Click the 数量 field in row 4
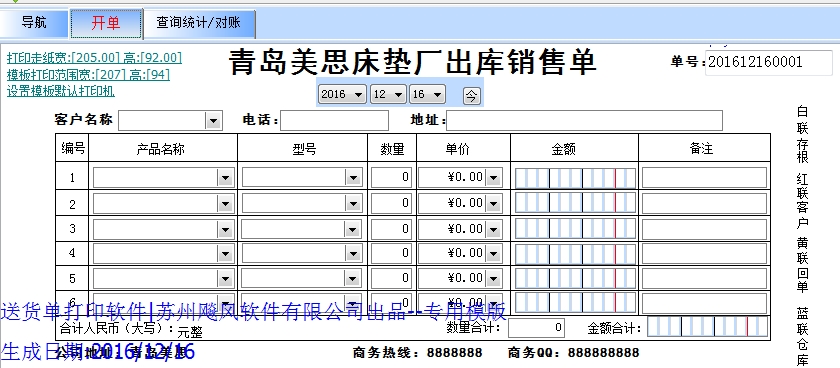The image size is (840, 368). tap(392, 253)
